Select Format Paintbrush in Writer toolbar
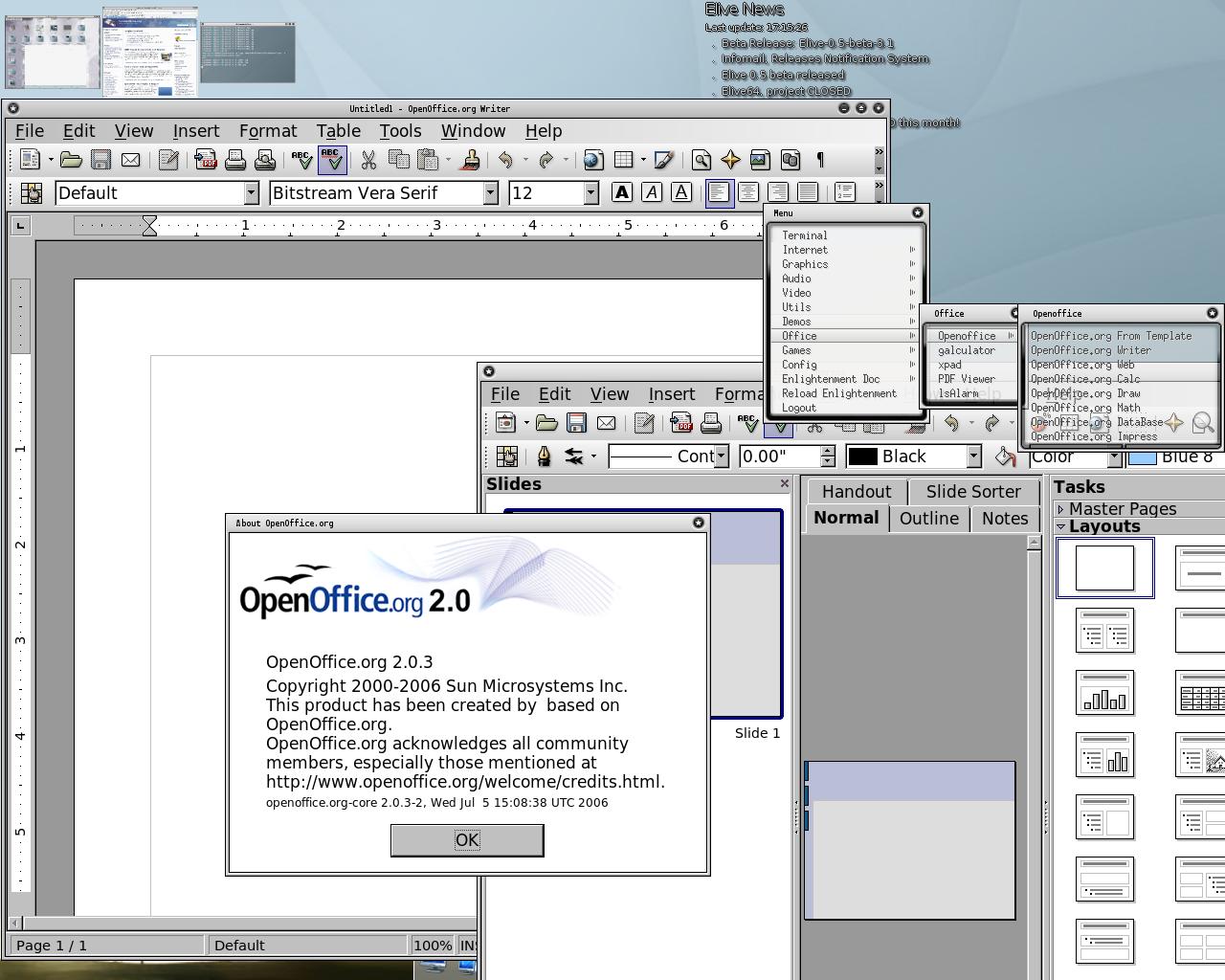Viewport: 1225px width, 980px height. (x=471, y=160)
